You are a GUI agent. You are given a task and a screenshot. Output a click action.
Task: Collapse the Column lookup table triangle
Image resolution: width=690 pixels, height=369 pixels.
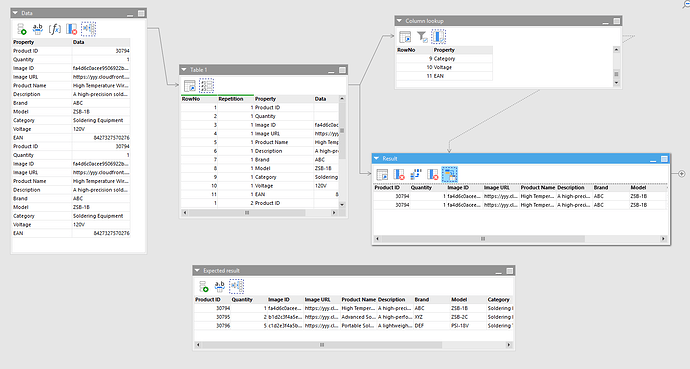pyautogui.click(x=400, y=21)
